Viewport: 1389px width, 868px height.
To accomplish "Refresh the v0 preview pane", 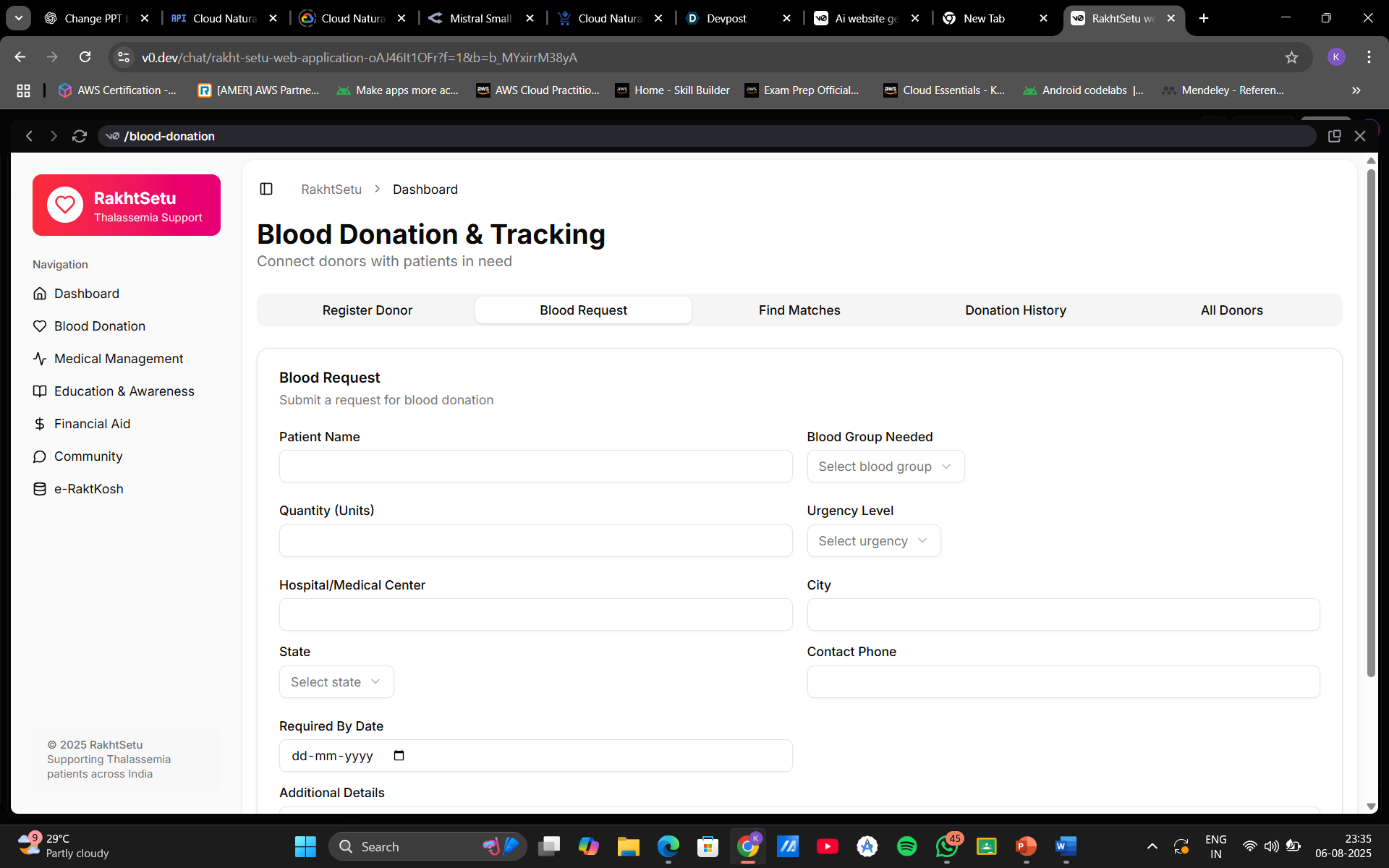I will click(x=80, y=136).
